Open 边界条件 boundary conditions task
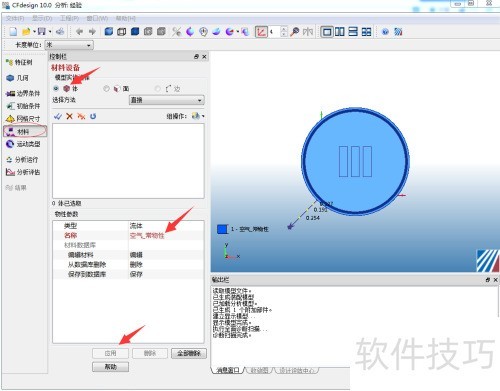 coord(23,93)
